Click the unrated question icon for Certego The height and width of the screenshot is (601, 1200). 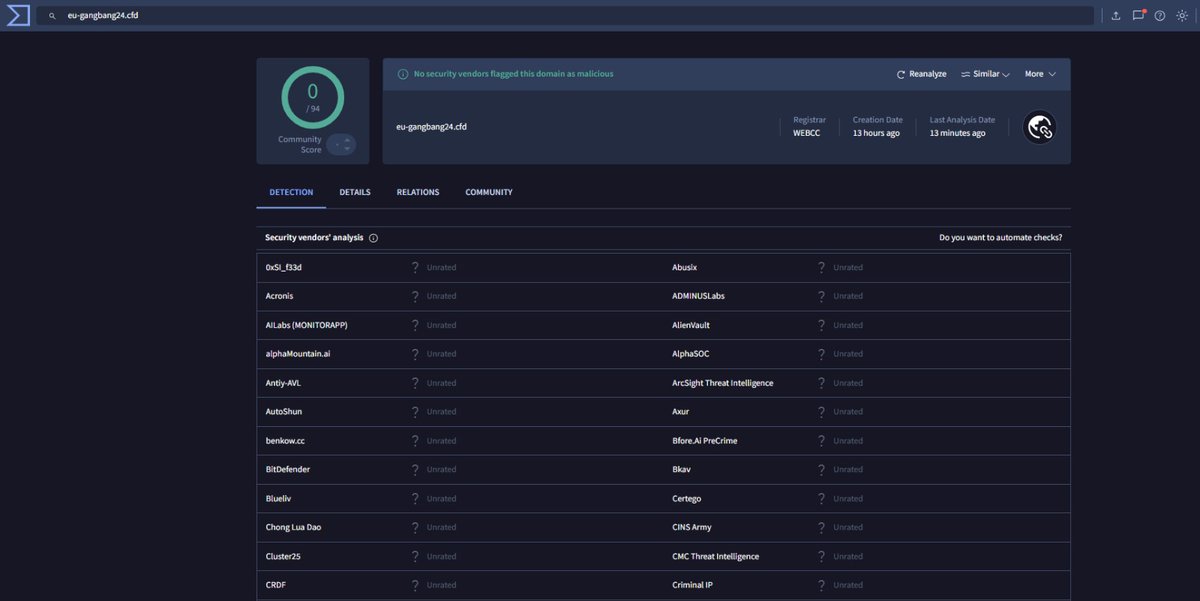pyautogui.click(x=822, y=498)
